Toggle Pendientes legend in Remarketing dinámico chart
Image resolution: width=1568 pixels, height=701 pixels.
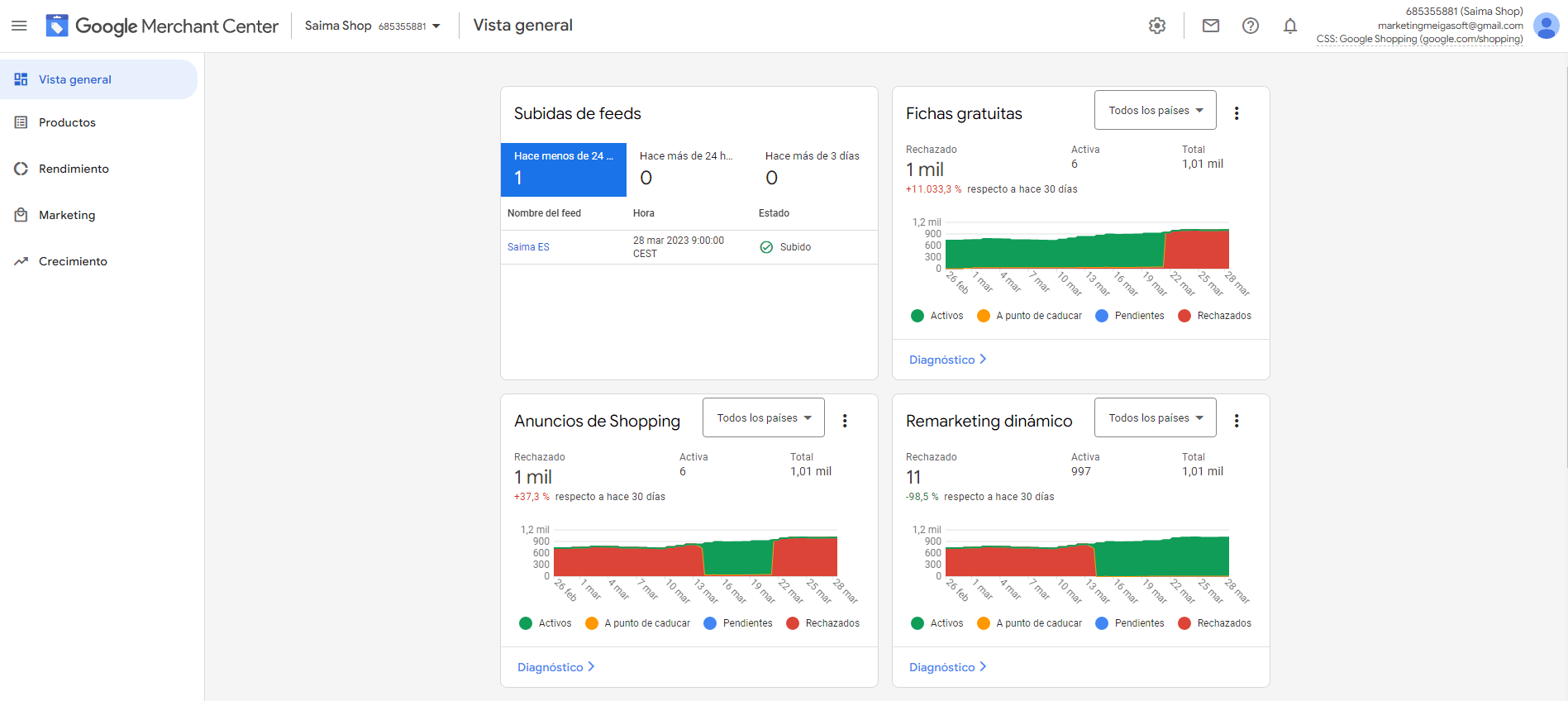coord(1129,623)
